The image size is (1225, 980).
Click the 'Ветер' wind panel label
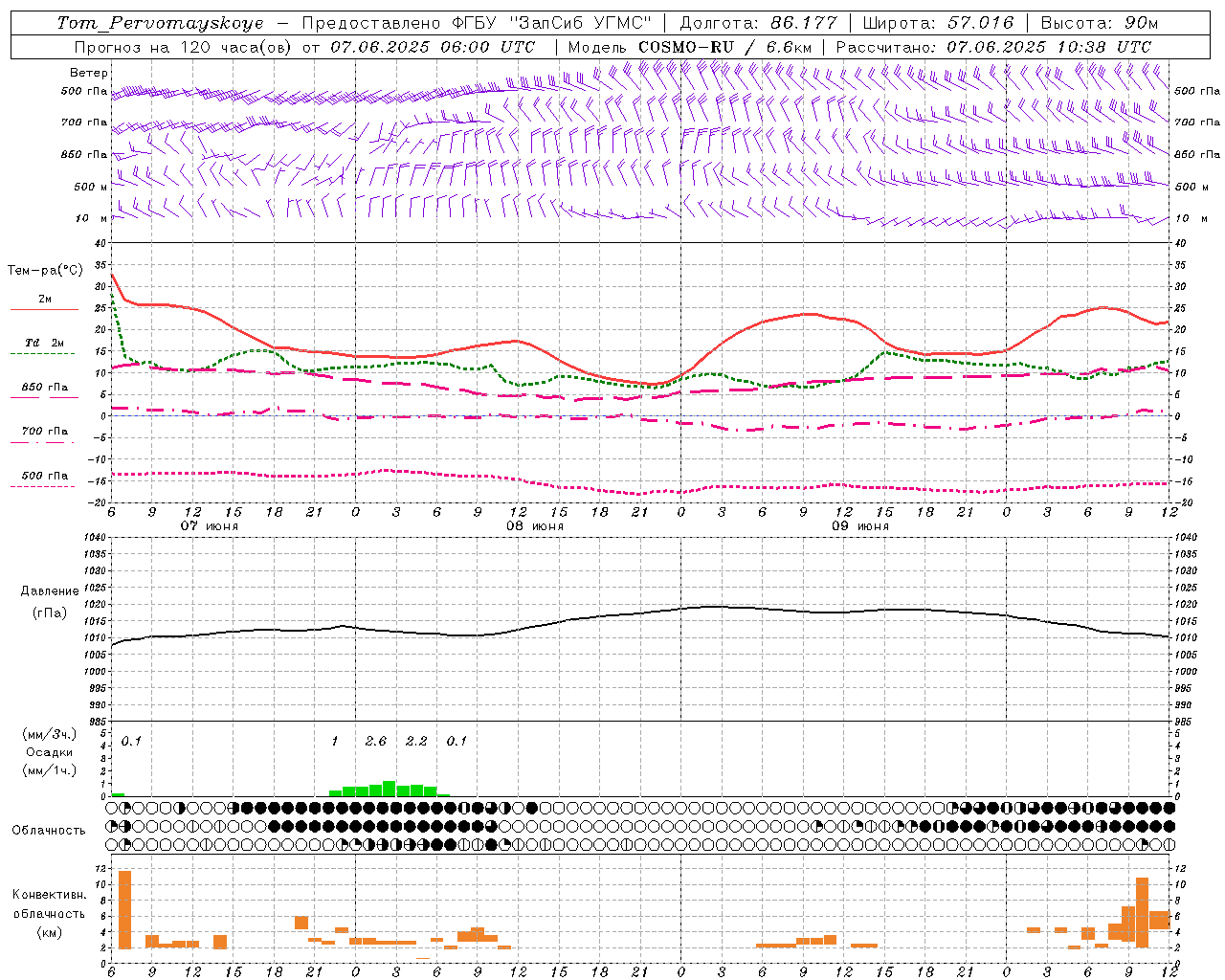click(x=89, y=73)
